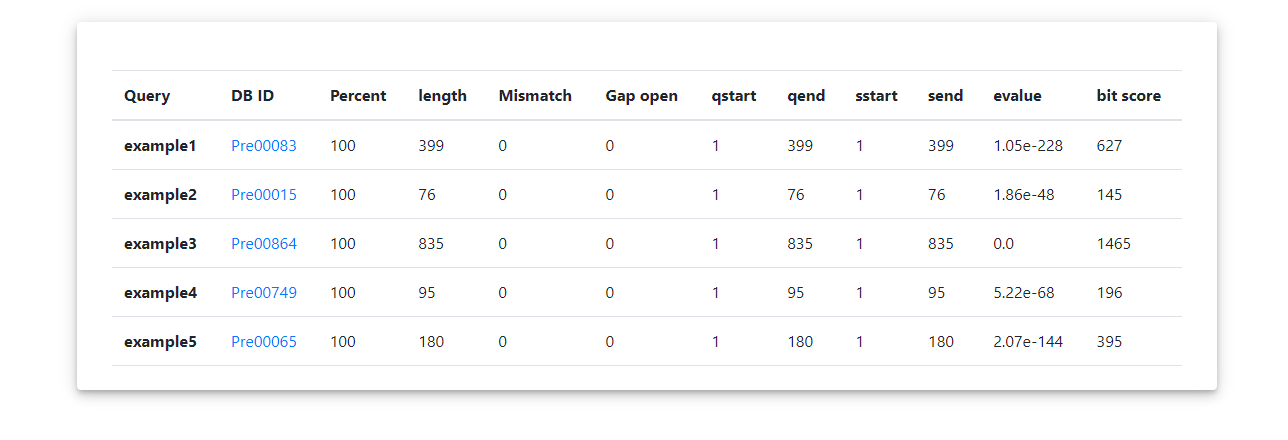Click the Query column header
The image size is (1288, 440).
(x=147, y=96)
